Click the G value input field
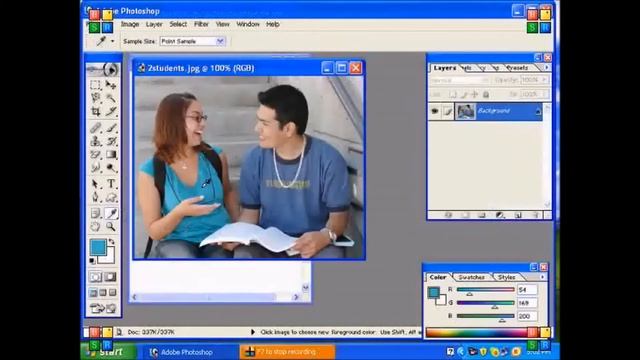The width and height of the screenshot is (640, 360). coord(527,303)
